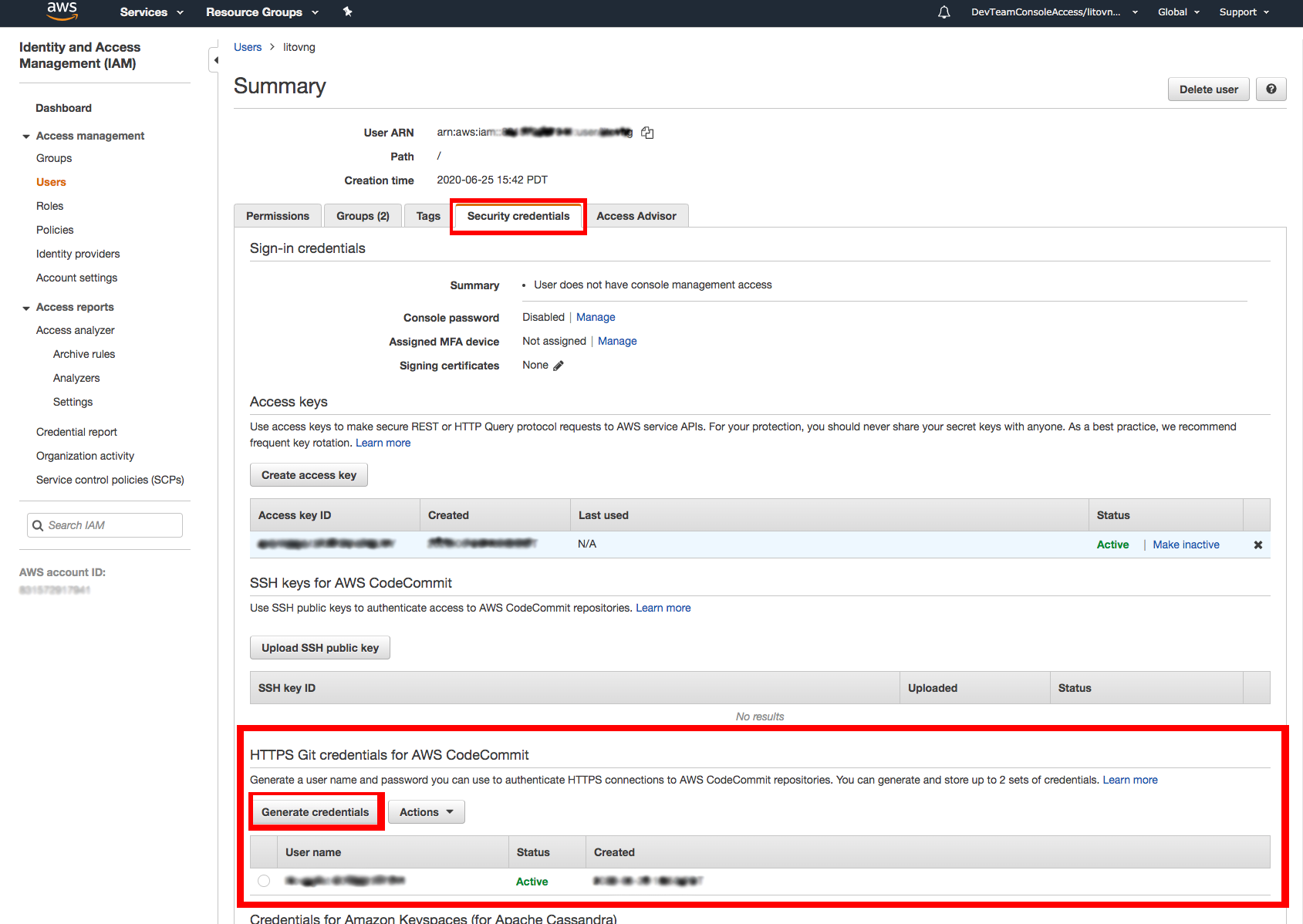Click the User name column header

[x=393, y=852]
